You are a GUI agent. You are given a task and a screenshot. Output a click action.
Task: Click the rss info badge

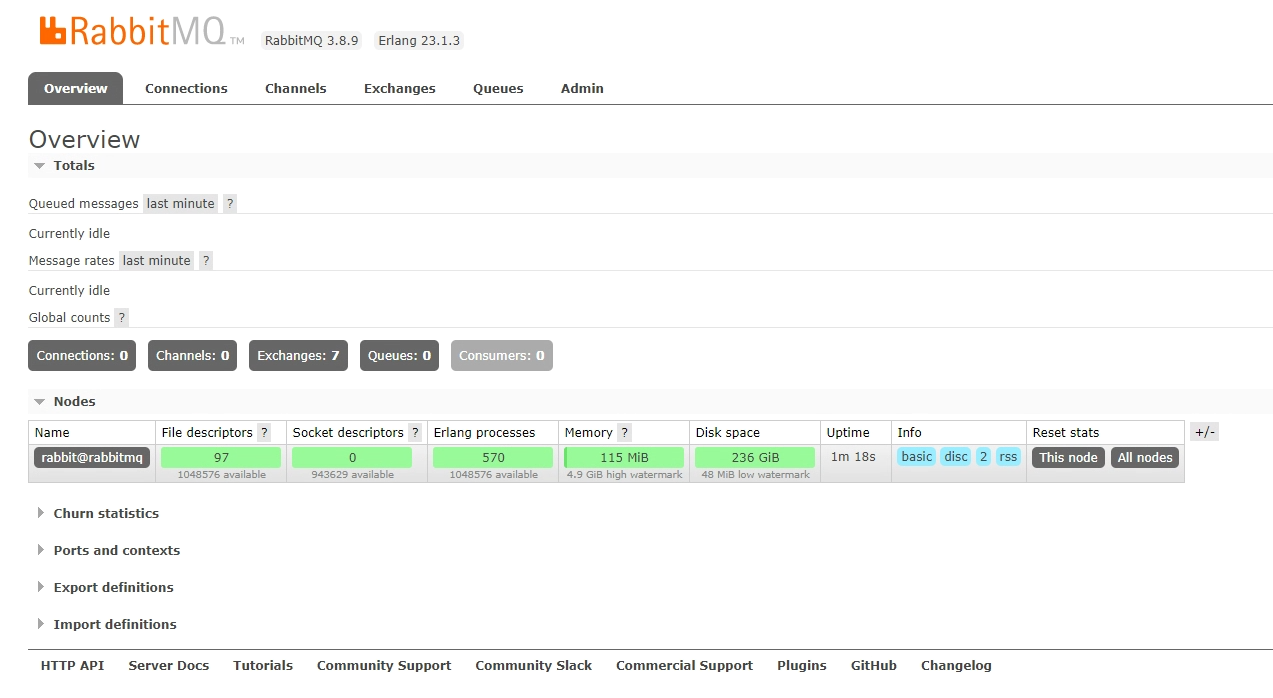pyautogui.click(x=1008, y=457)
